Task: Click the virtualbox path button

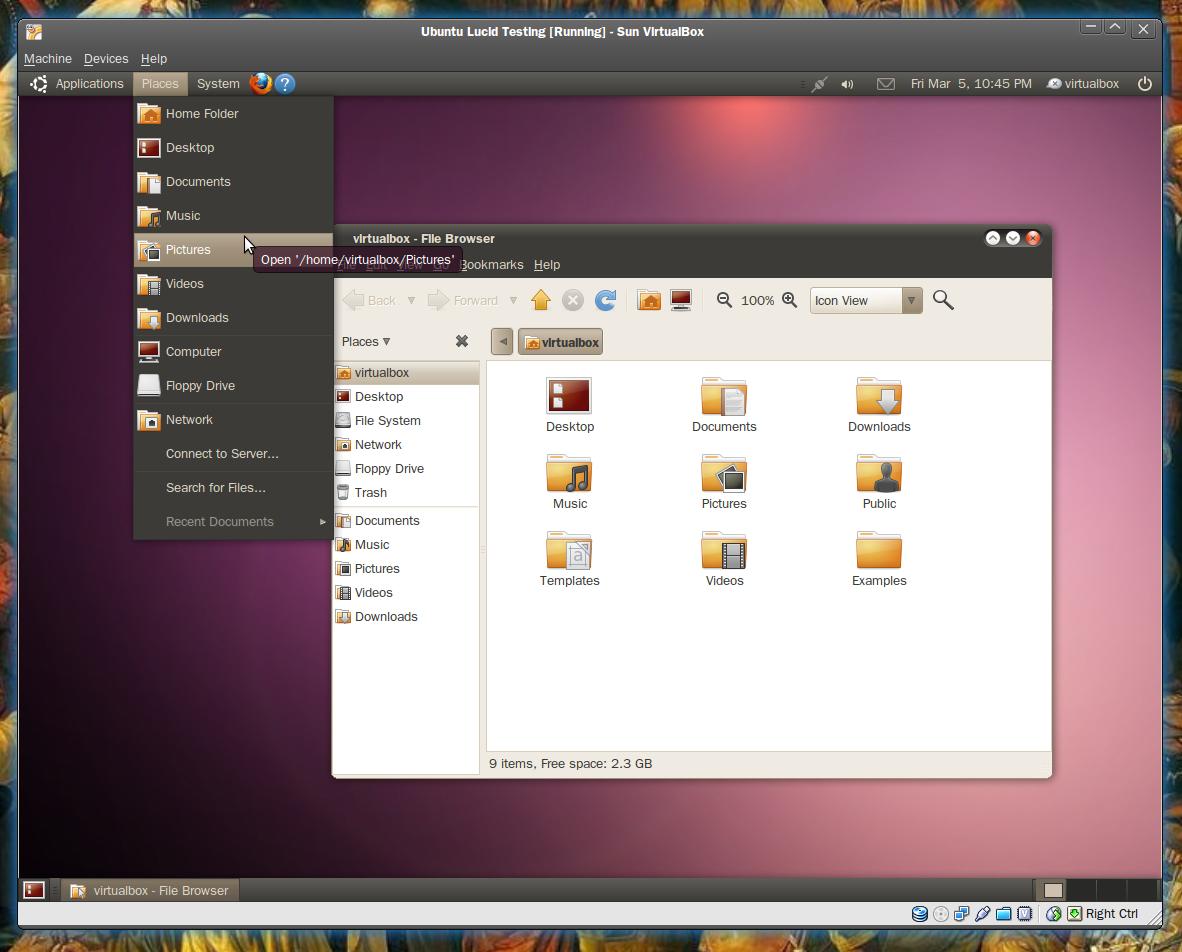Action: click(x=561, y=342)
